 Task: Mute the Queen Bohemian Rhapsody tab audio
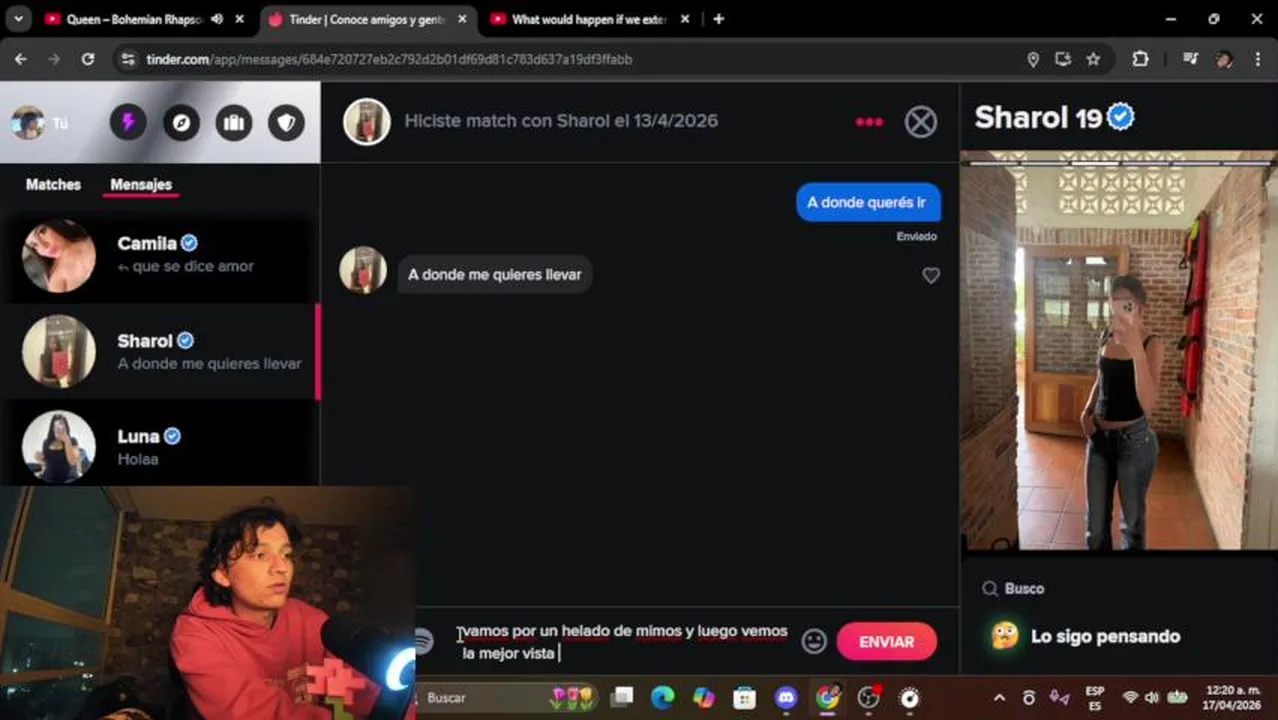tap(216, 19)
